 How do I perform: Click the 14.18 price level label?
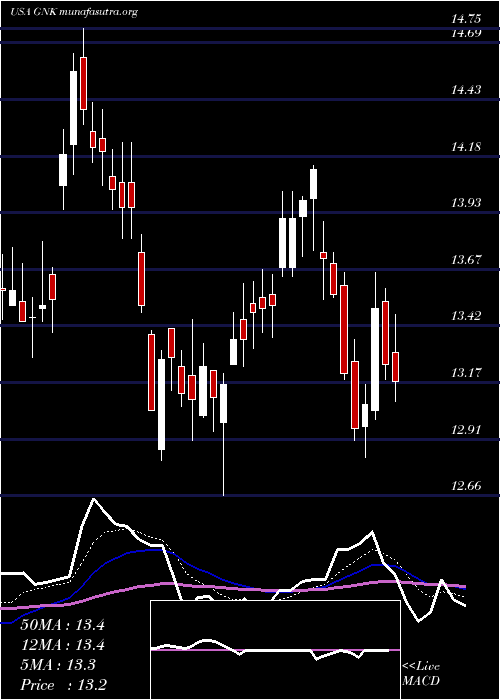[x=466, y=147]
